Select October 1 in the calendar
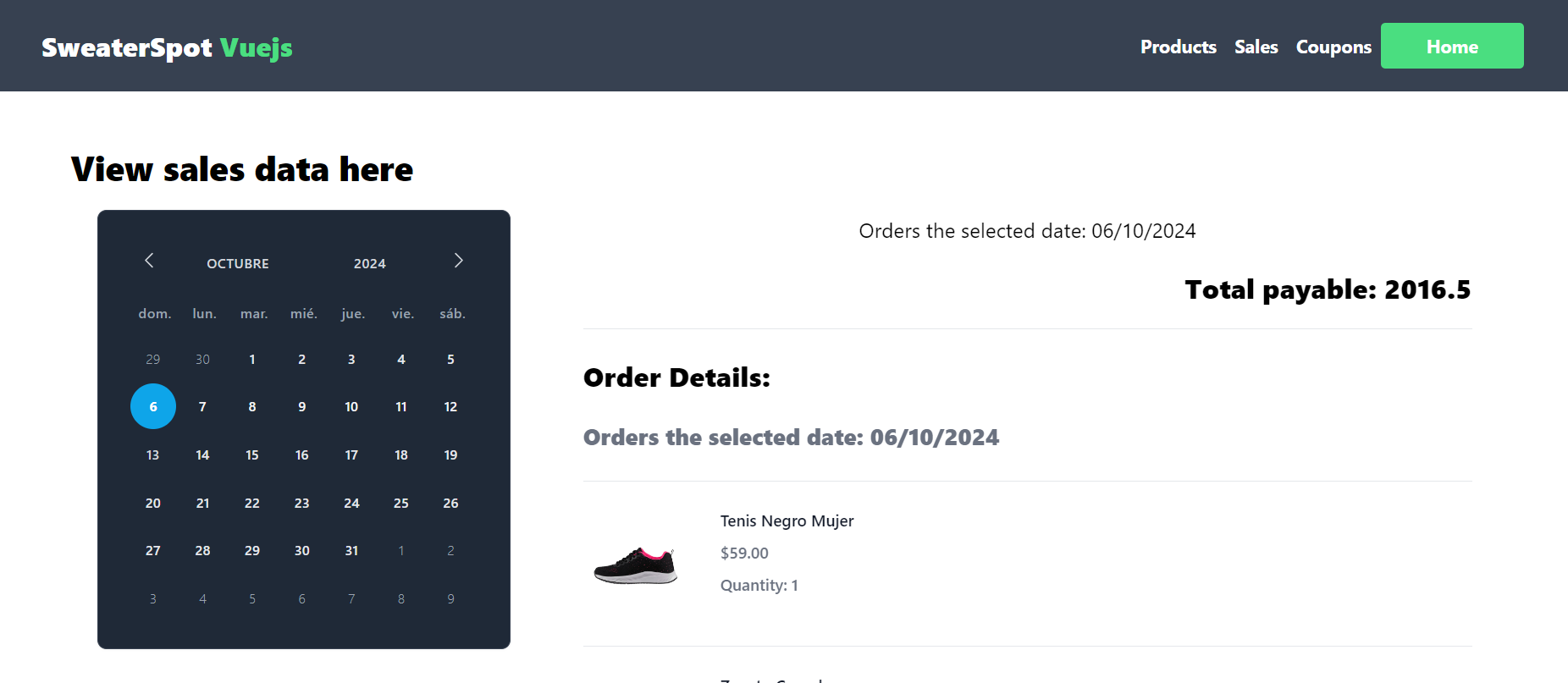Image resolution: width=1568 pixels, height=683 pixels. point(252,360)
